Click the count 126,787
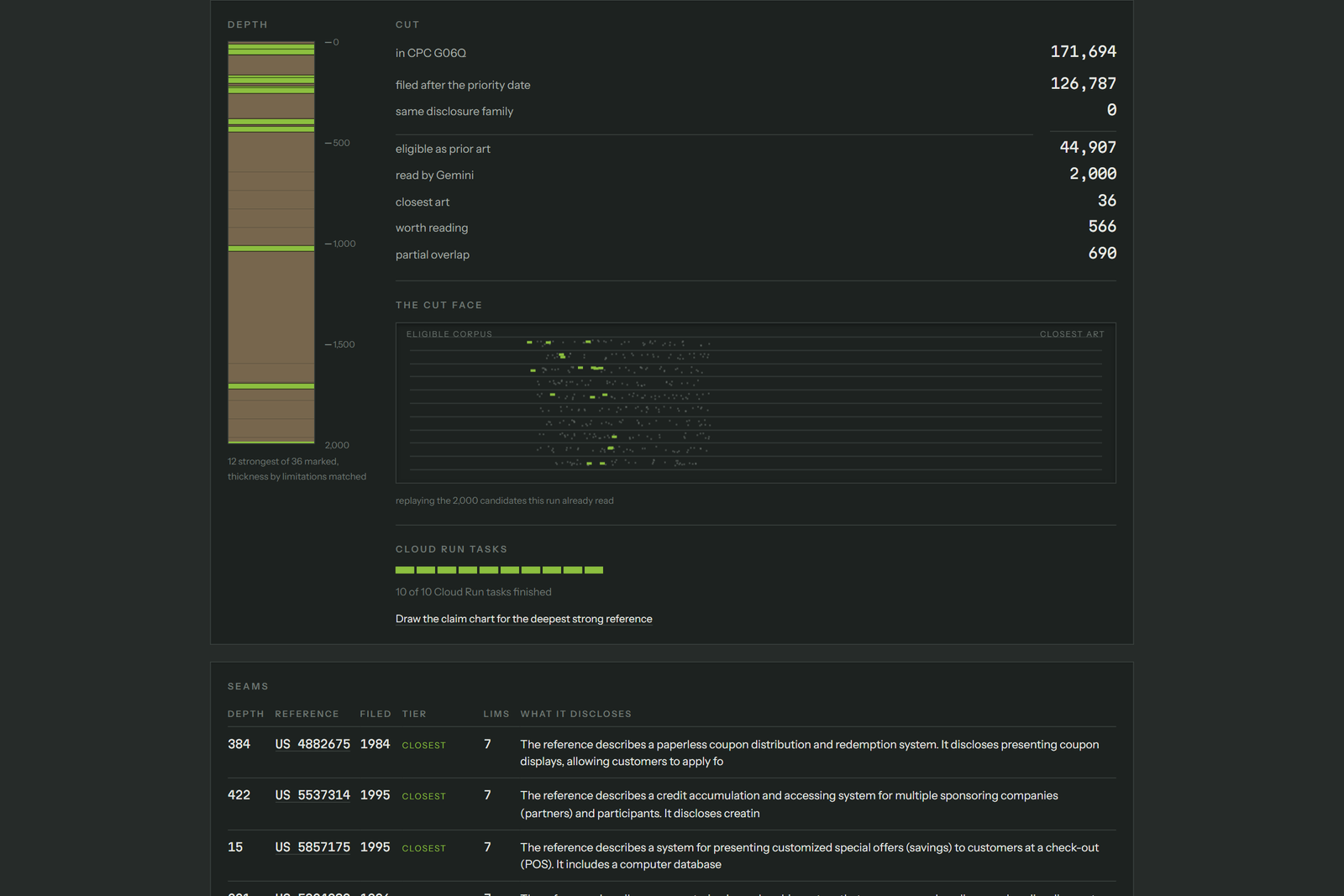This screenshot has width=1344, height=896. tap(1083, 83)
